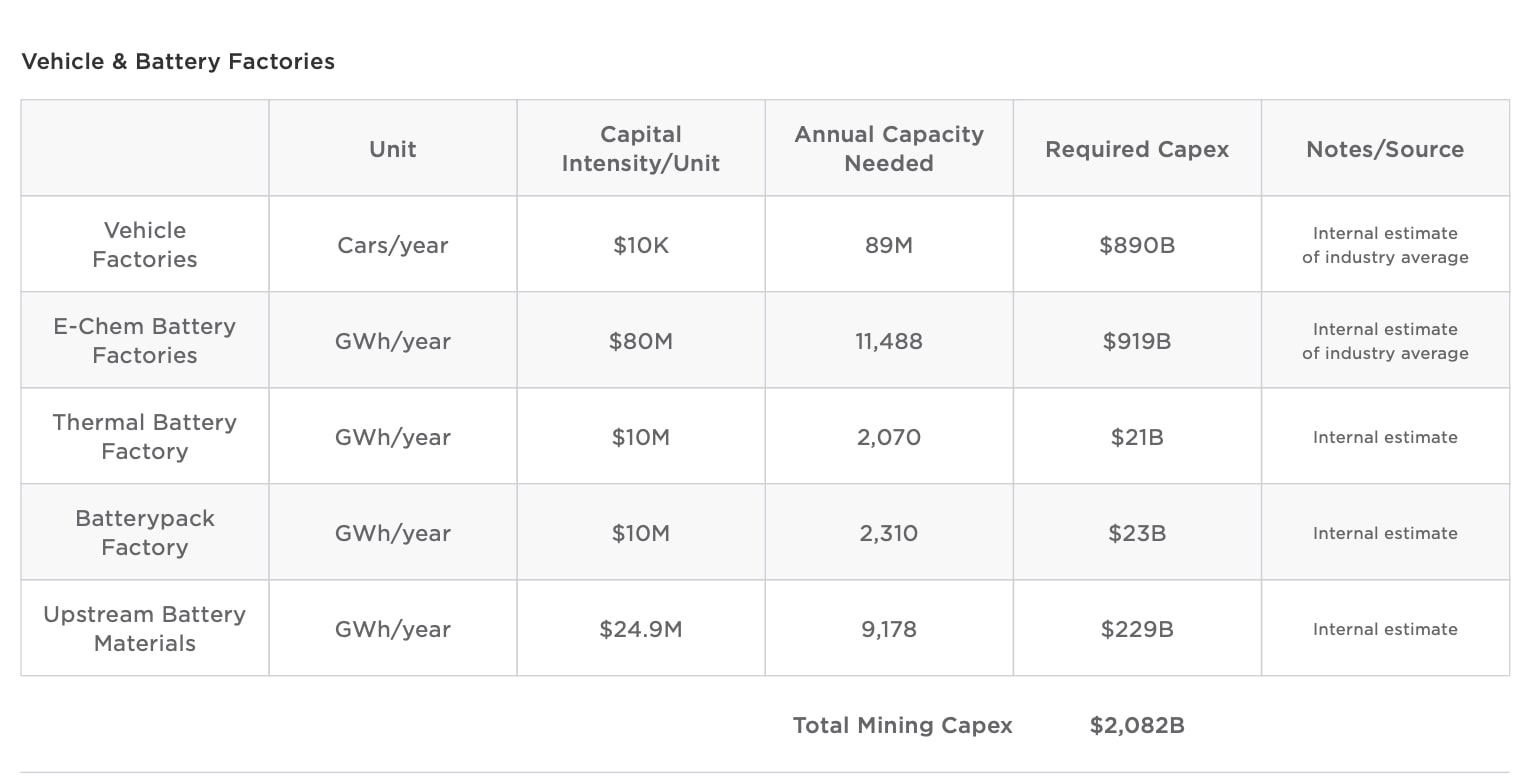Select the '$229B' required capex cell

[1136, 629]
